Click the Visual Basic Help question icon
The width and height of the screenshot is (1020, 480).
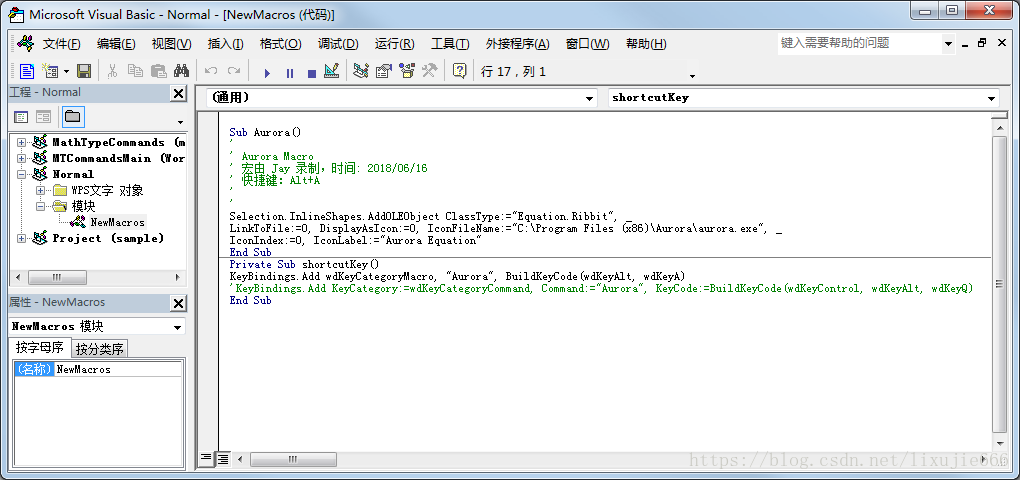coord(459,71)
